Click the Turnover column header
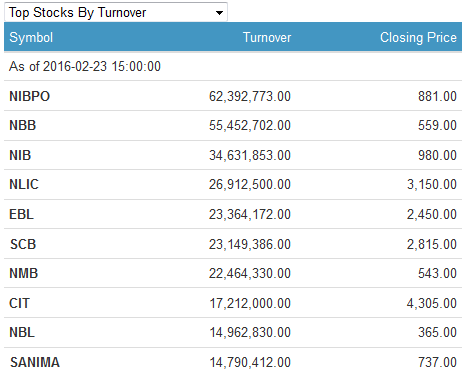The height and width of the screenshot is (375, 466). coord(267,37)
